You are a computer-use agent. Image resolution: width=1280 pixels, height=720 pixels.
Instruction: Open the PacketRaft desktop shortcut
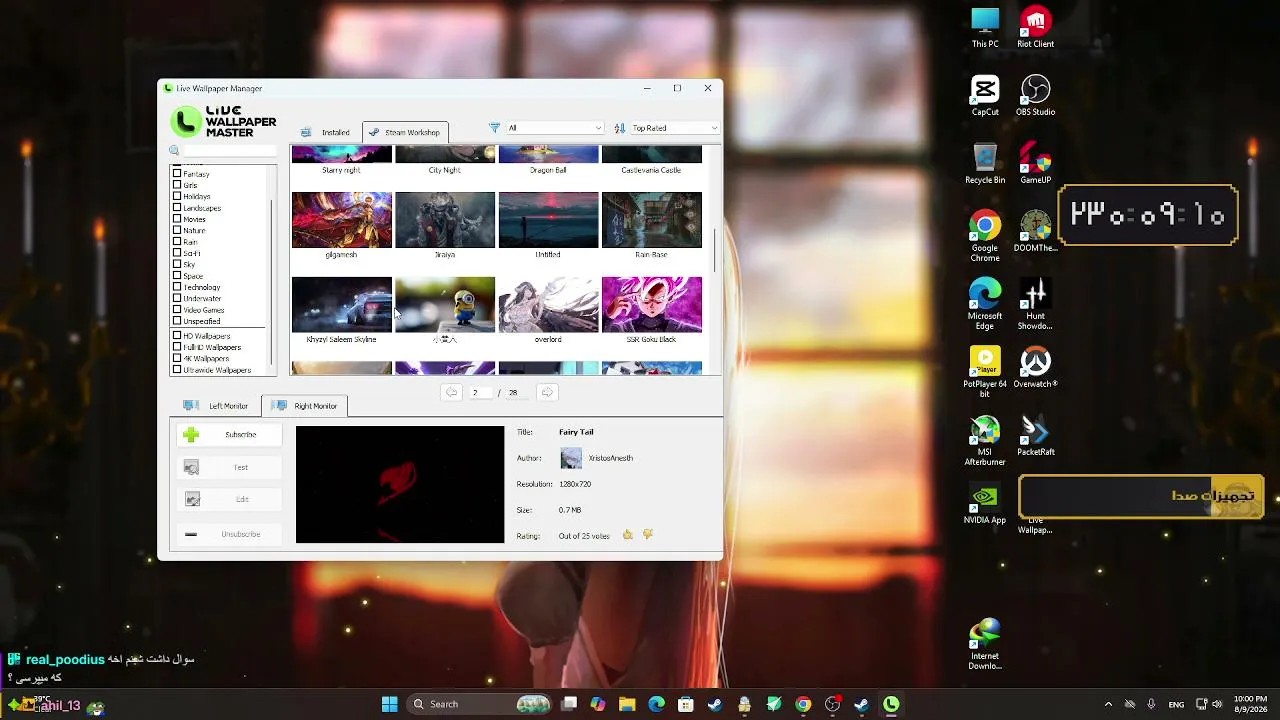pyautogui.click(x=1035, y=435)
